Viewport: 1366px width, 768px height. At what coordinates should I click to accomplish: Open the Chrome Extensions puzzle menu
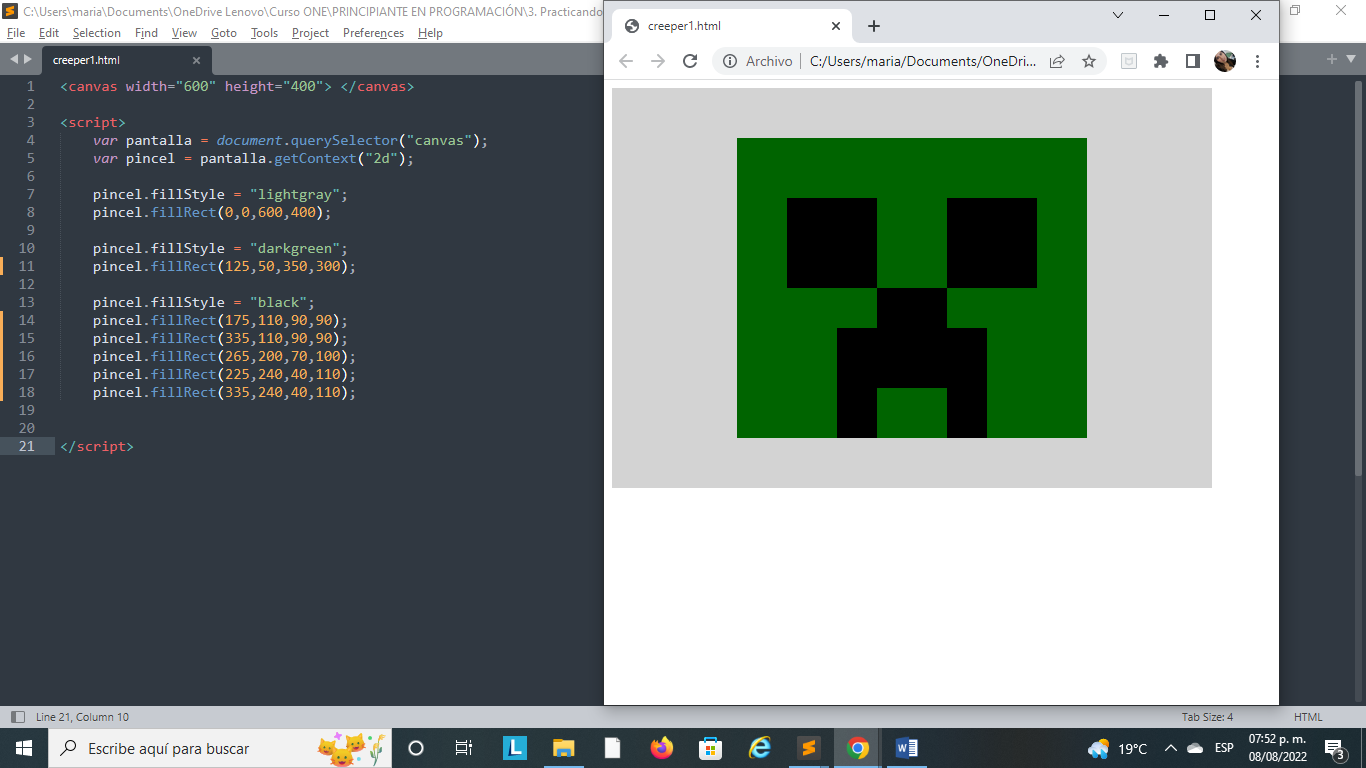point(1161,61)
